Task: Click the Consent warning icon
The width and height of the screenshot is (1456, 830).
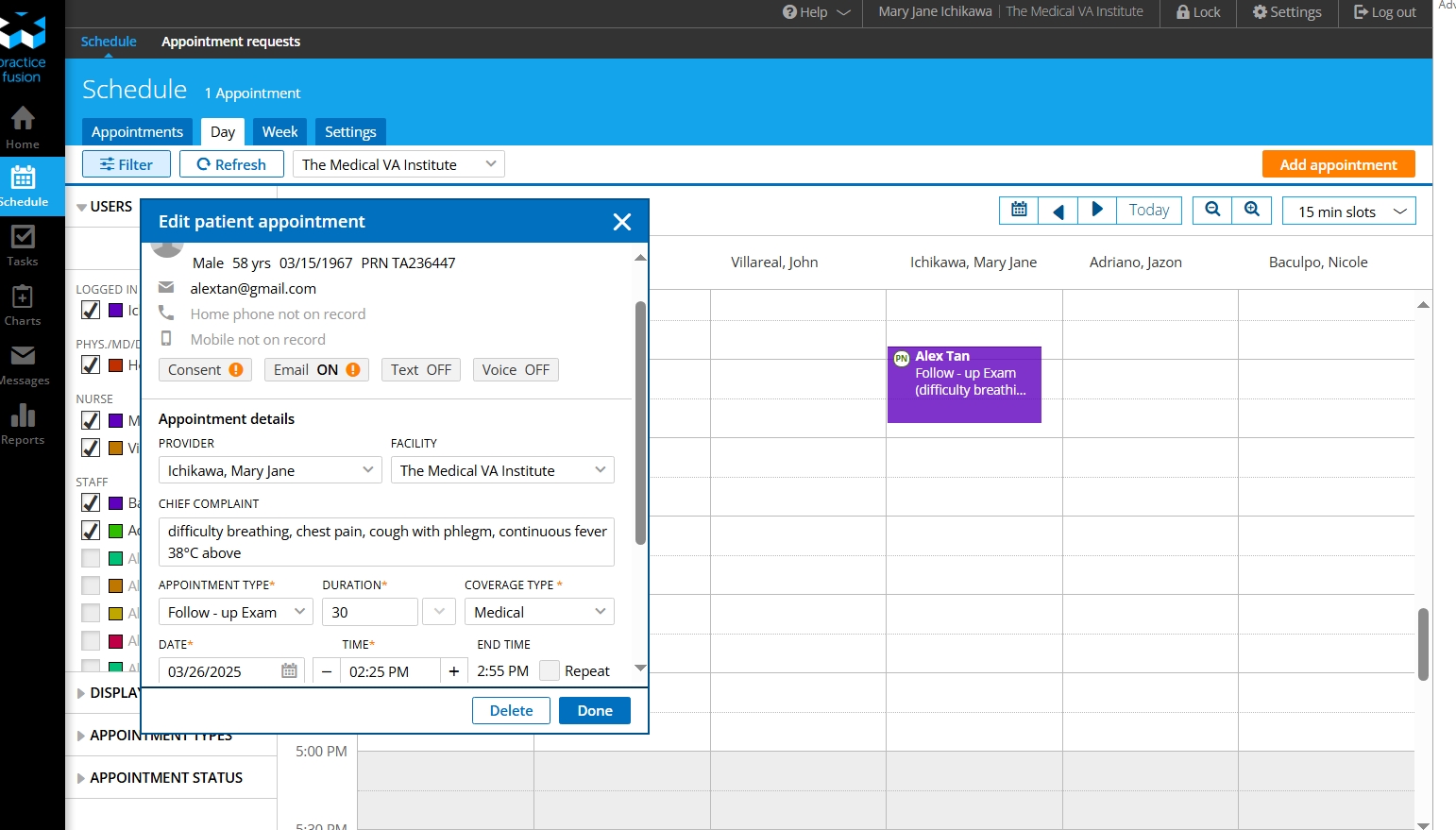Action: tap(236, 370)
